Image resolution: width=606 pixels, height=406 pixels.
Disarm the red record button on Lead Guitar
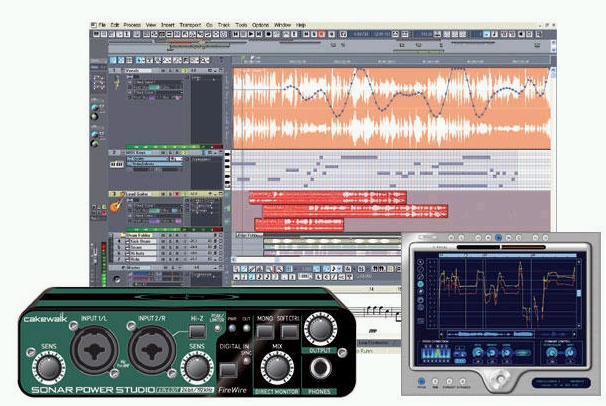(x=177, y=194)
